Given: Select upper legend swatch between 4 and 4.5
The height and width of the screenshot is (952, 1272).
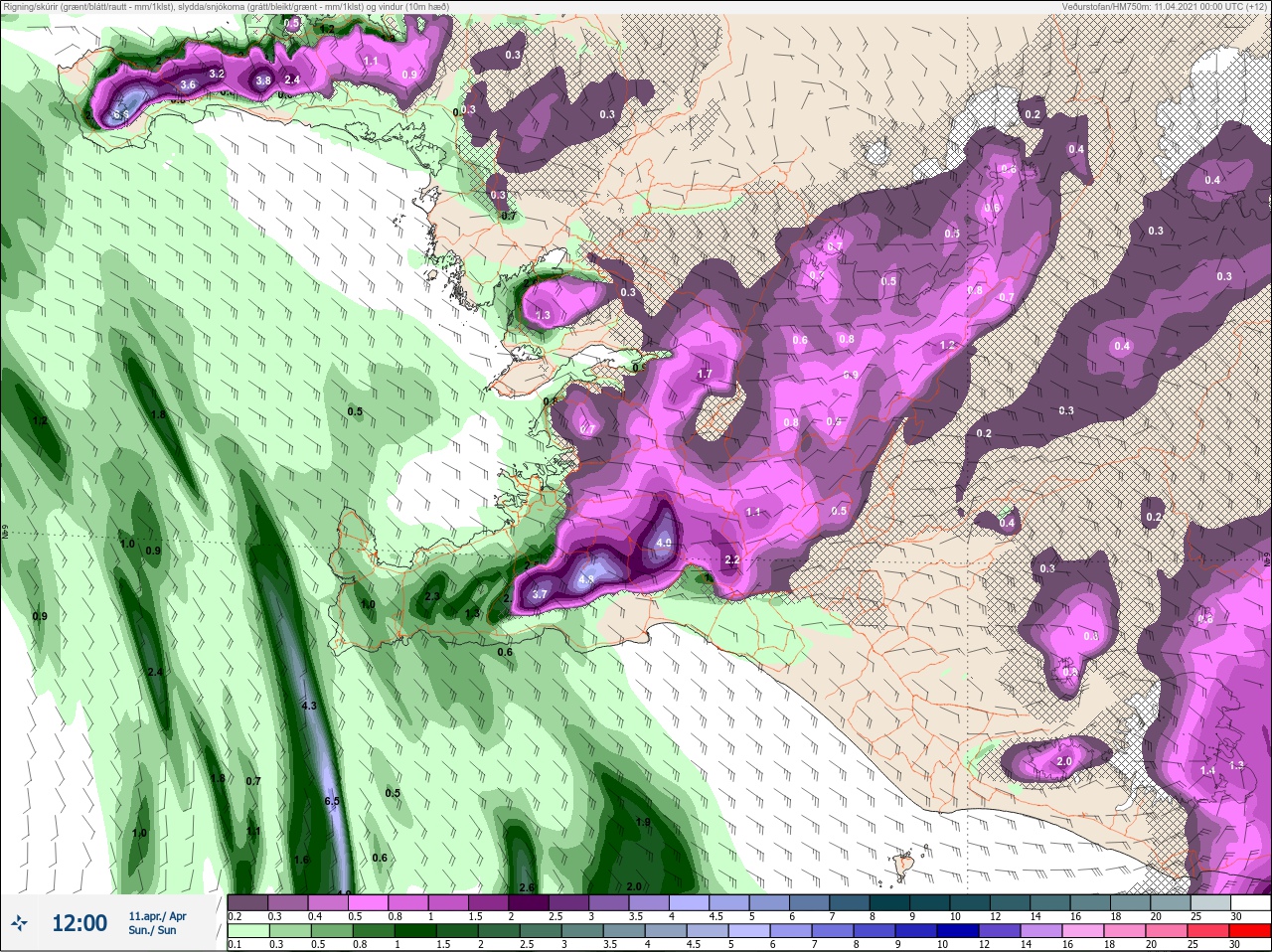Looking at the screenshot, I should click(691, 903).
